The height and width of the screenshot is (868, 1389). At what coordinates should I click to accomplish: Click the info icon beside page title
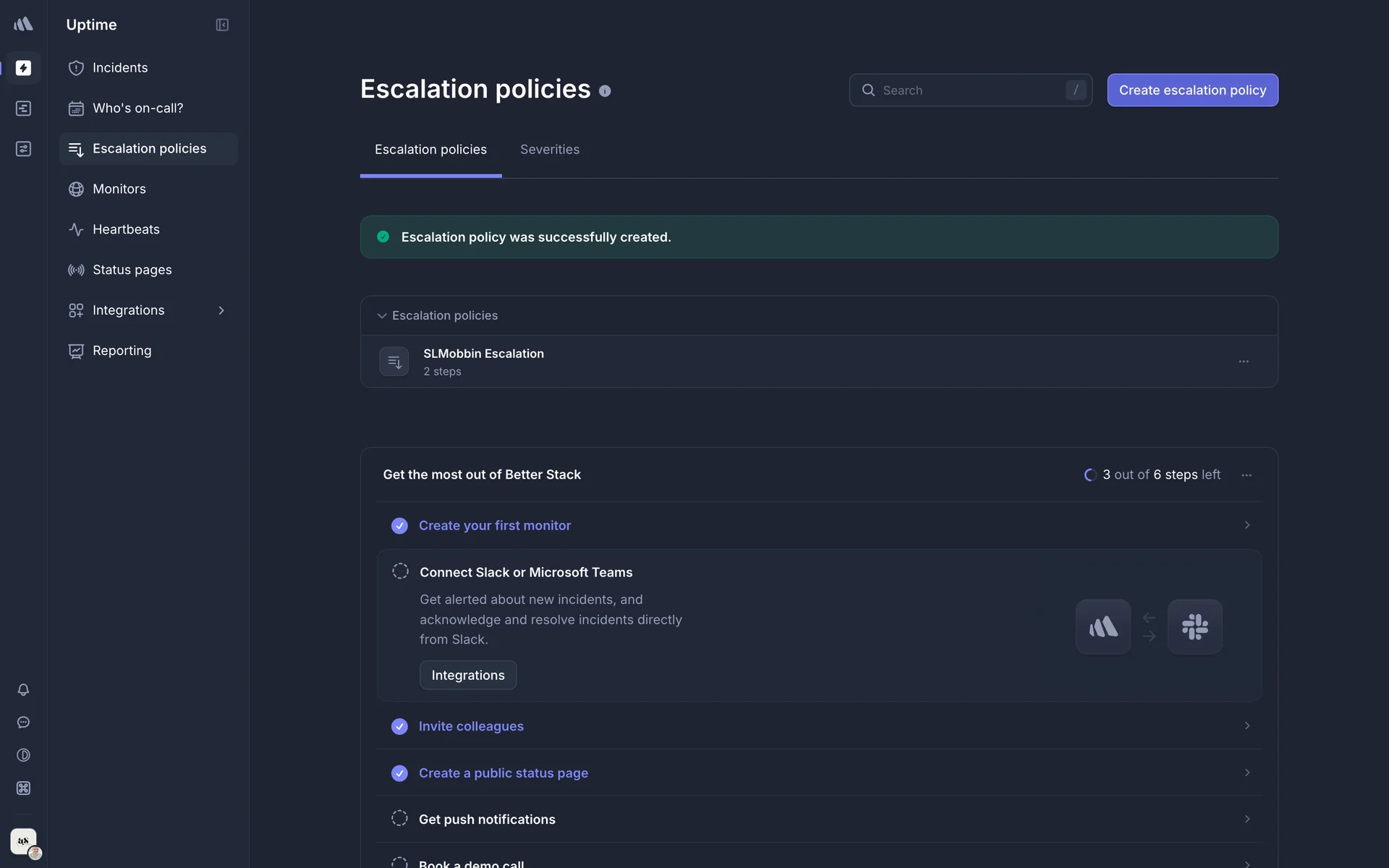(605, 91)
